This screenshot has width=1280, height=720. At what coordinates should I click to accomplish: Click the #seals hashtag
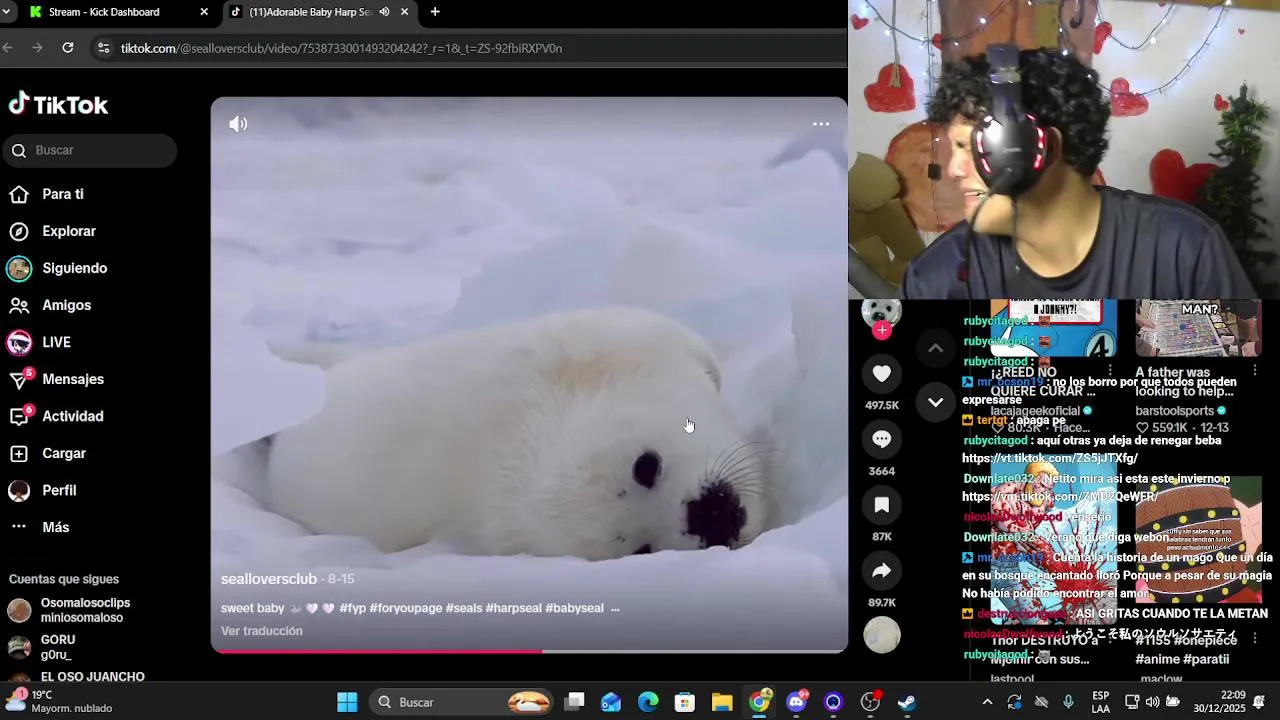click(464, 608)
